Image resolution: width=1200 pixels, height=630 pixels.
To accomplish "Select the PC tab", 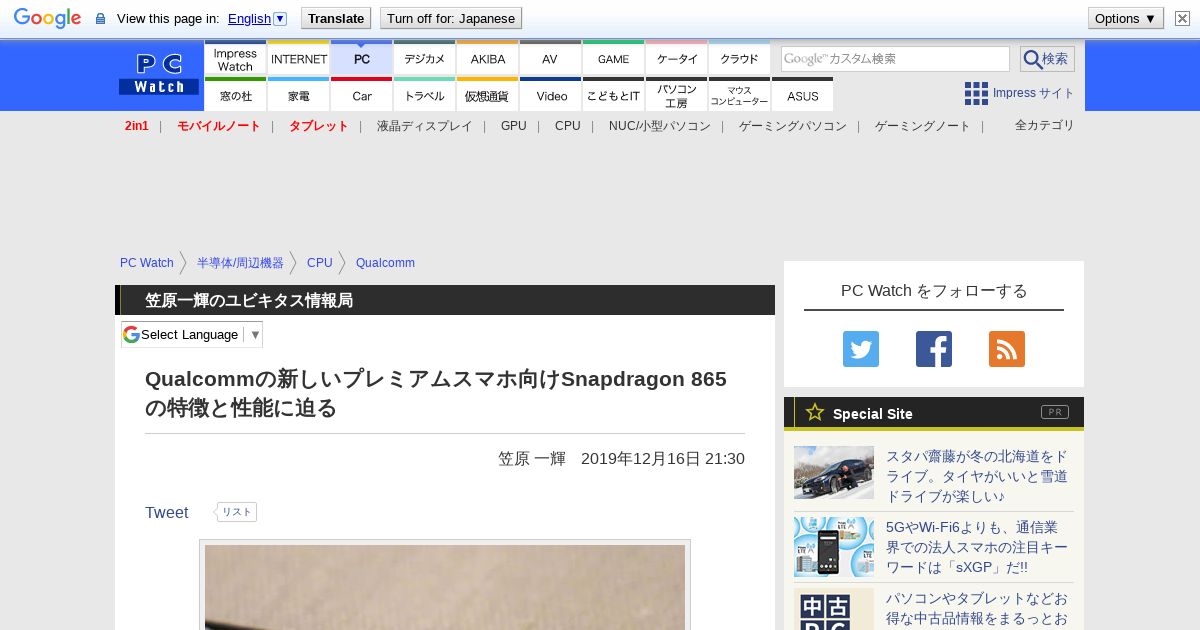I will [361, 58].
